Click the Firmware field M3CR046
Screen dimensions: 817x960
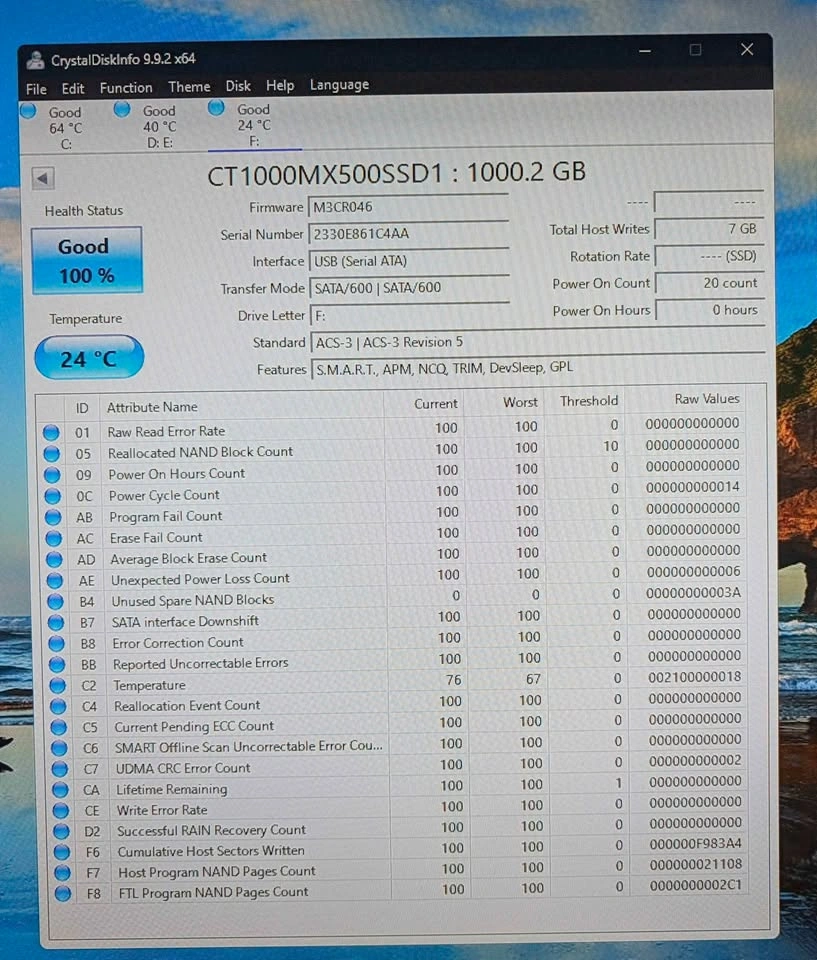(408, 208)
